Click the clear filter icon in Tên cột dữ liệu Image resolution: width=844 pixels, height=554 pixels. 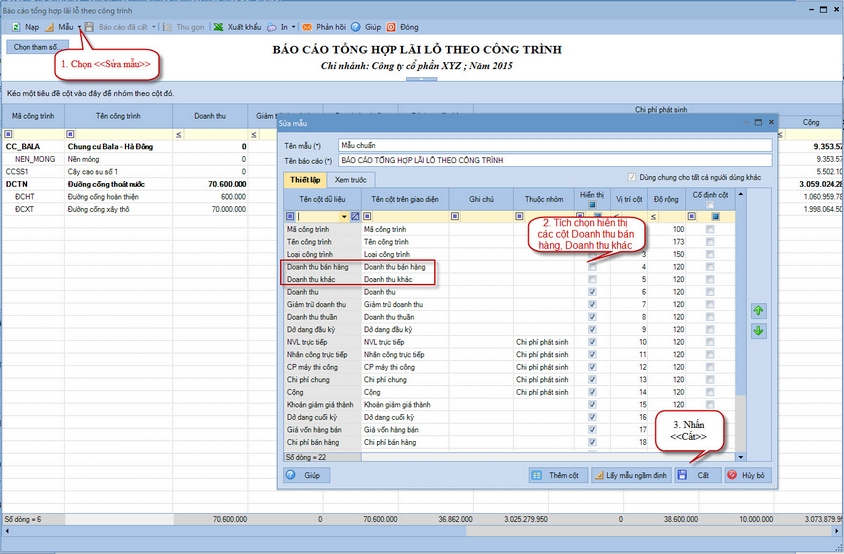tap(355, 216)
